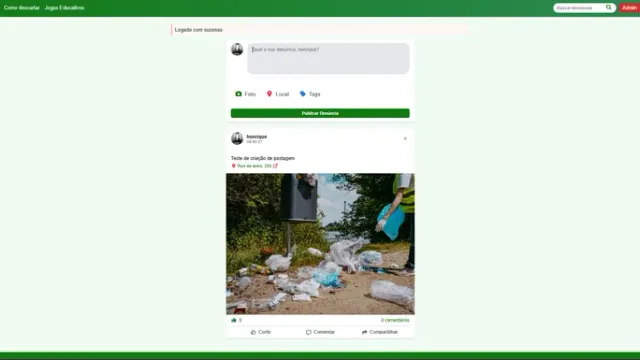The height and width of the screenshot is (360, 640).
Task: Click the denúncia text area
Action: pos(328,58)
